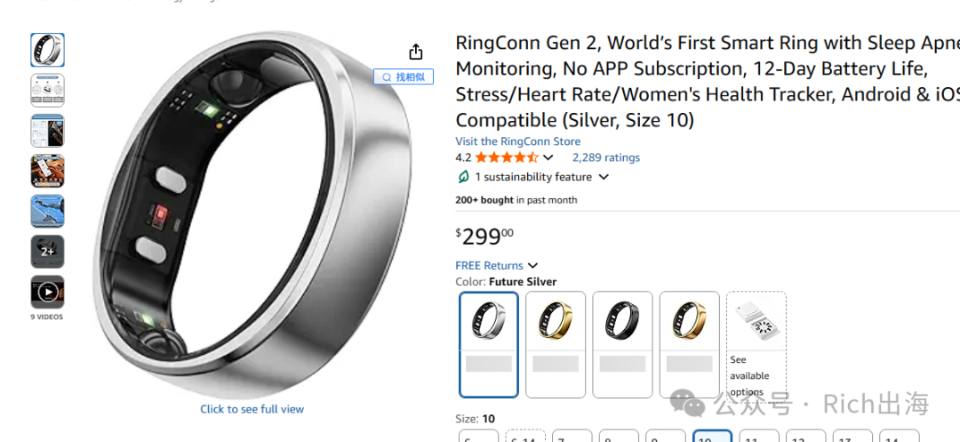Click the star rating icons
This screenshot has height=442, width=960.
pos(506,157)
